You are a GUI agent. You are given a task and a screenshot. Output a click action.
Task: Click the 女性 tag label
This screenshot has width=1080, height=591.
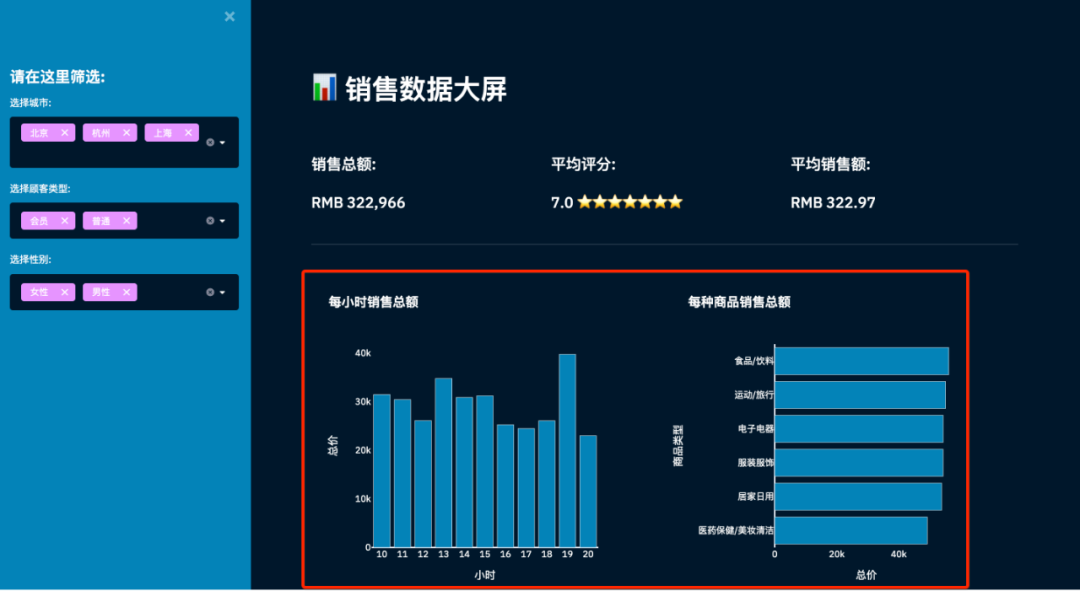39,292
